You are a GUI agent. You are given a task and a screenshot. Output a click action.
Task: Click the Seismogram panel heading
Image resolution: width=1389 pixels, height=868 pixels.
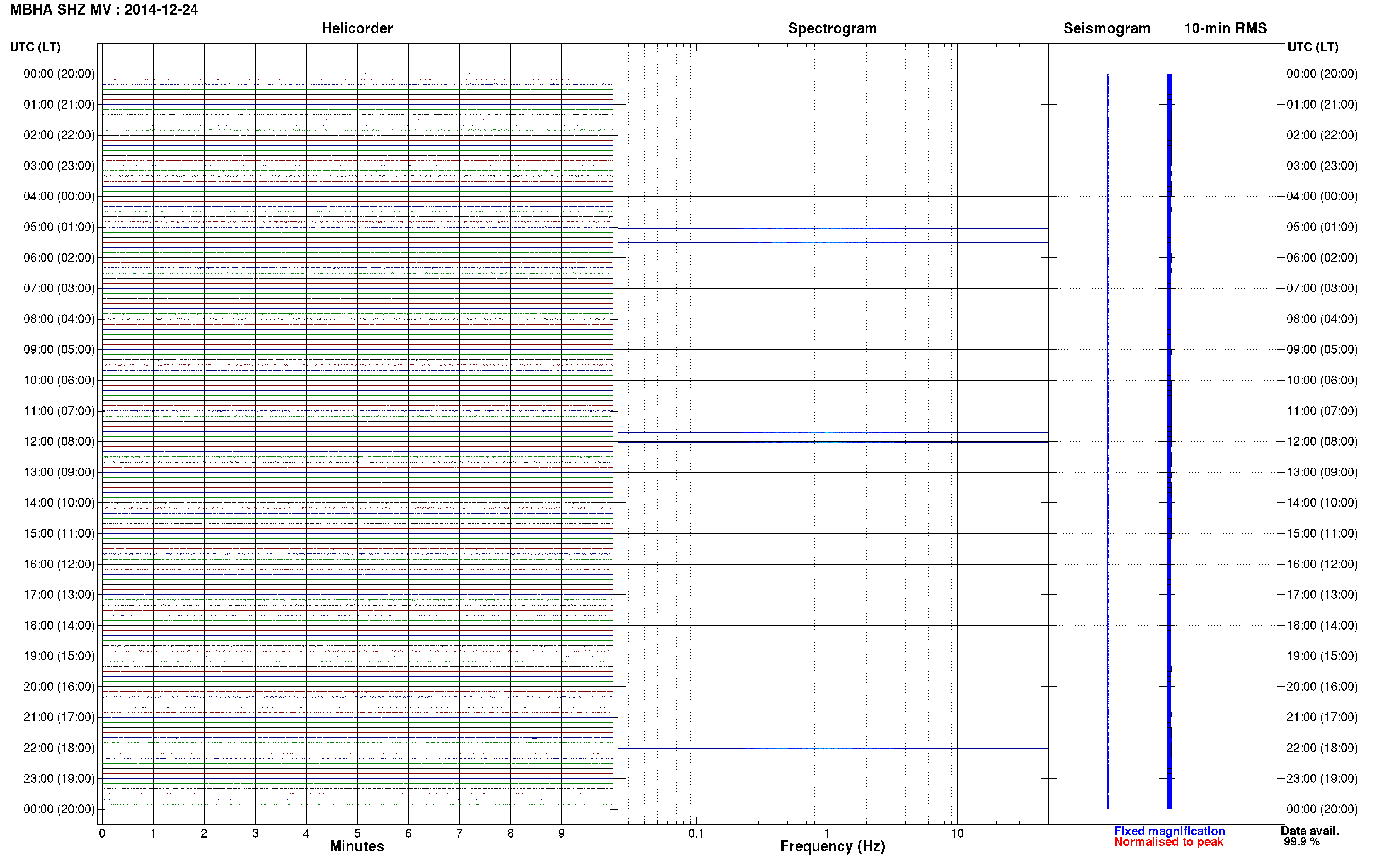coord(1107,28)
